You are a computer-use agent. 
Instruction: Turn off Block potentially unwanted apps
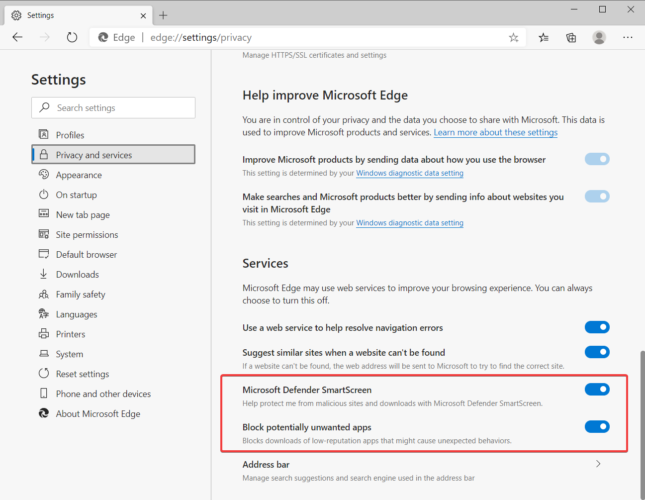tap(597, 427)
